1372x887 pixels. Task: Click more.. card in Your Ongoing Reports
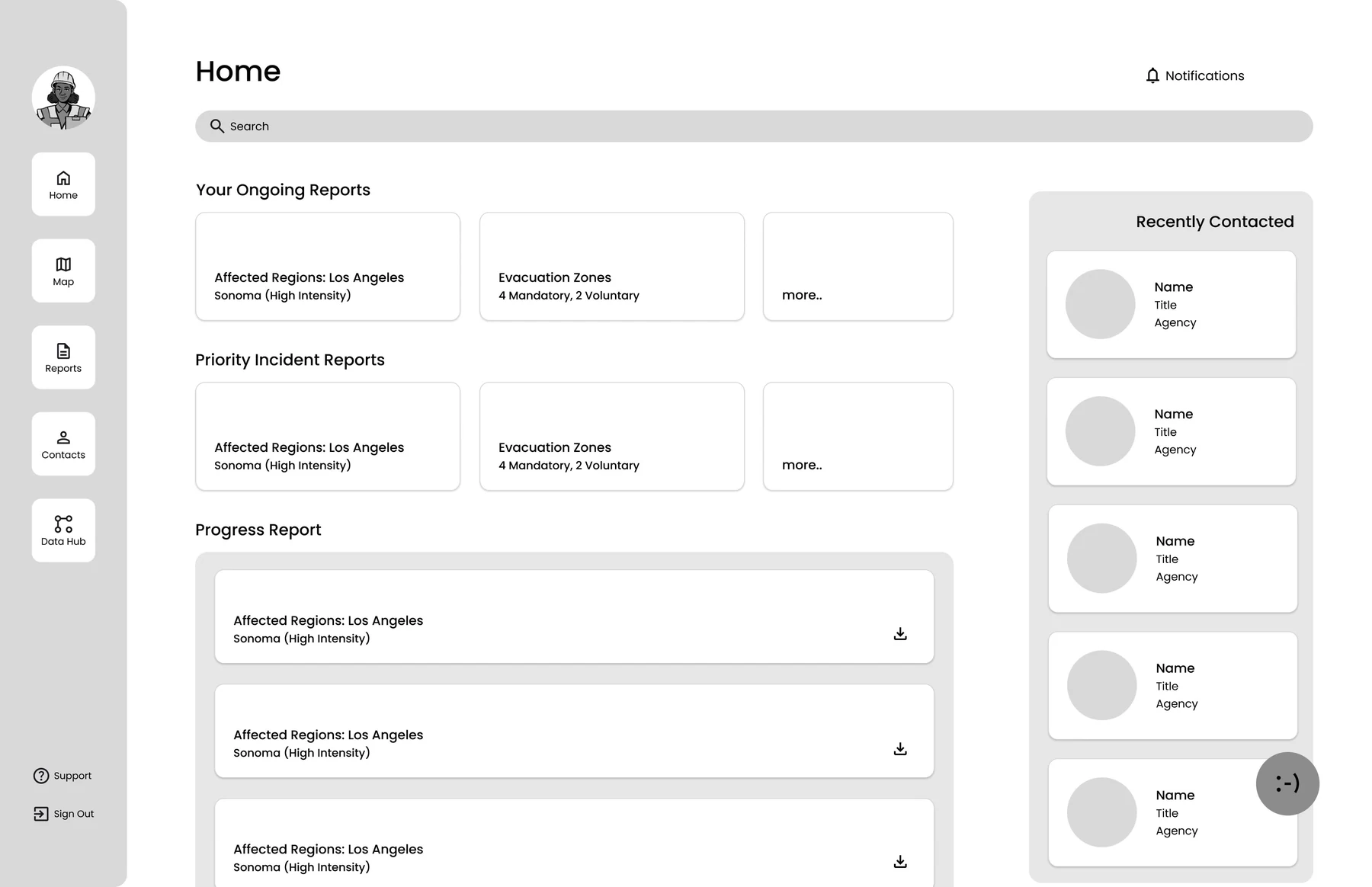click(x=858, y=267)
